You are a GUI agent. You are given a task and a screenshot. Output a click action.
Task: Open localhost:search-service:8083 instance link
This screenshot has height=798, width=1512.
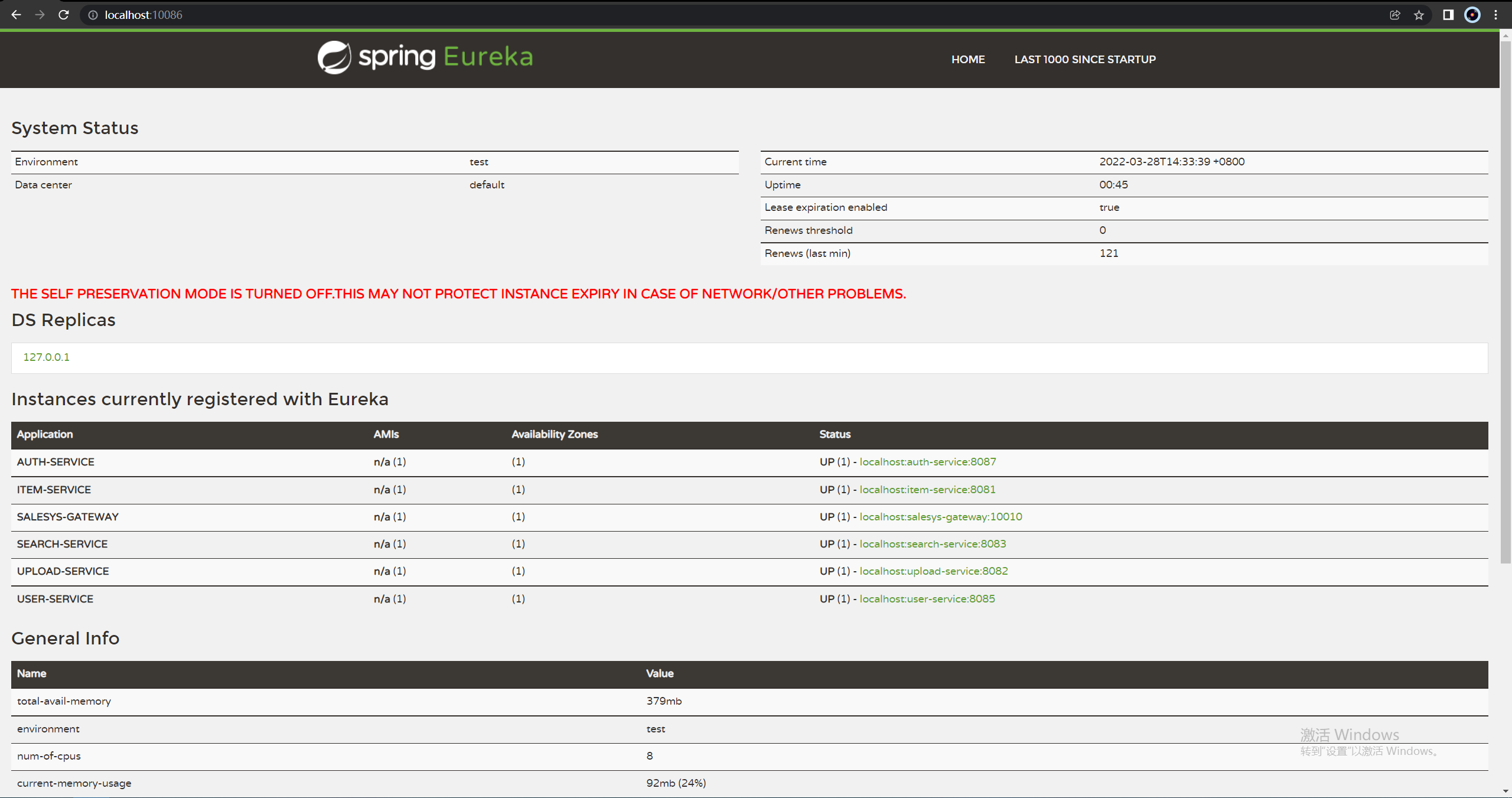pos(933,544)
